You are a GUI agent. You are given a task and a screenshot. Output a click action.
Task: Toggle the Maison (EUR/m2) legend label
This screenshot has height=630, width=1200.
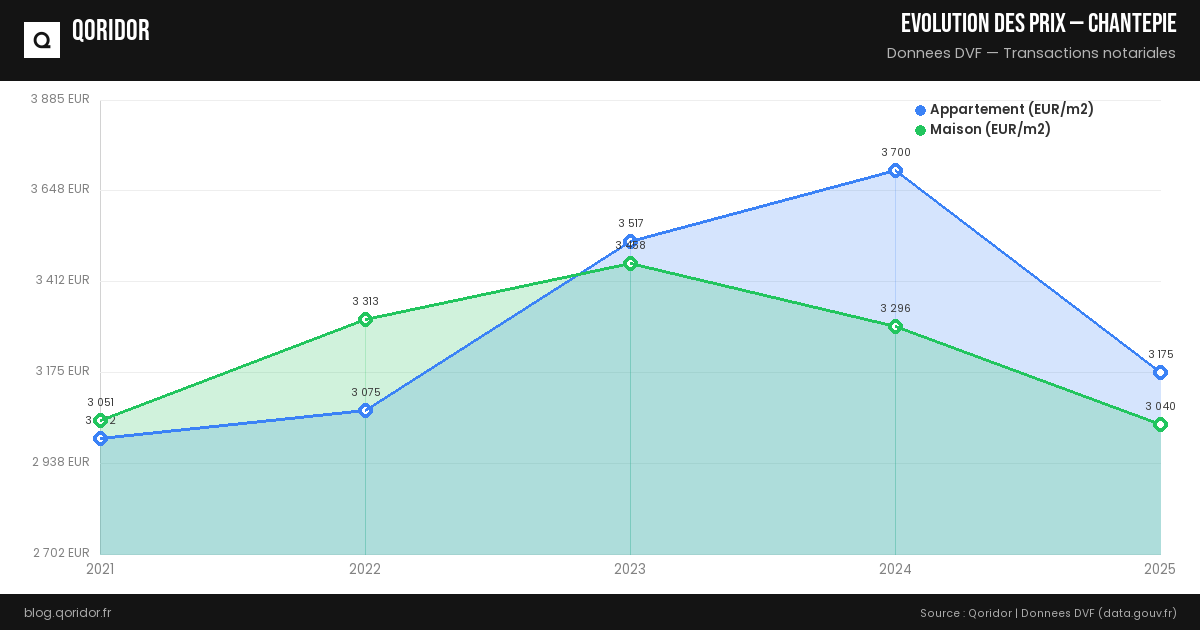click(990, 130)
